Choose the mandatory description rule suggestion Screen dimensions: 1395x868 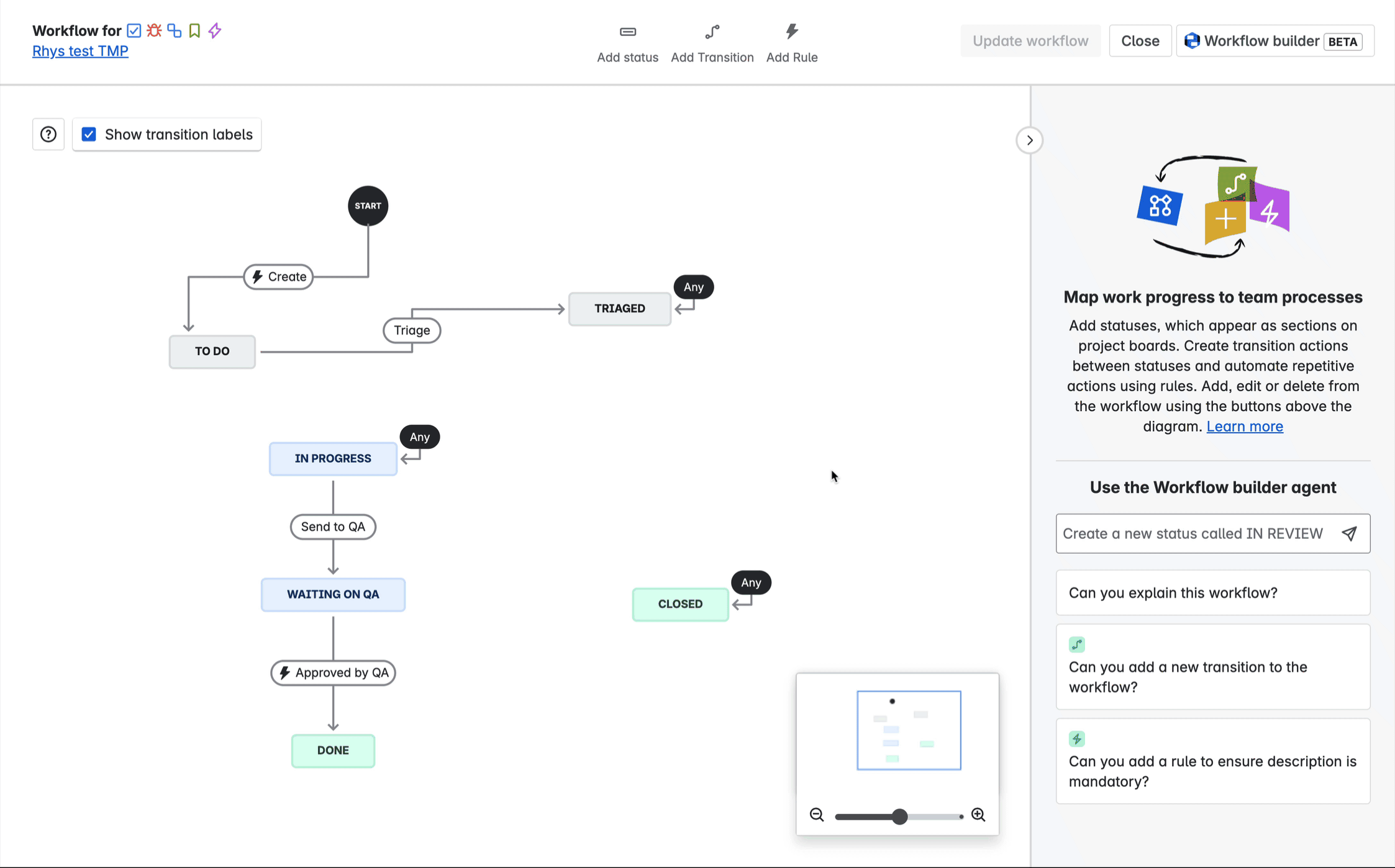pyautogui.click(x=1212, y=761)
